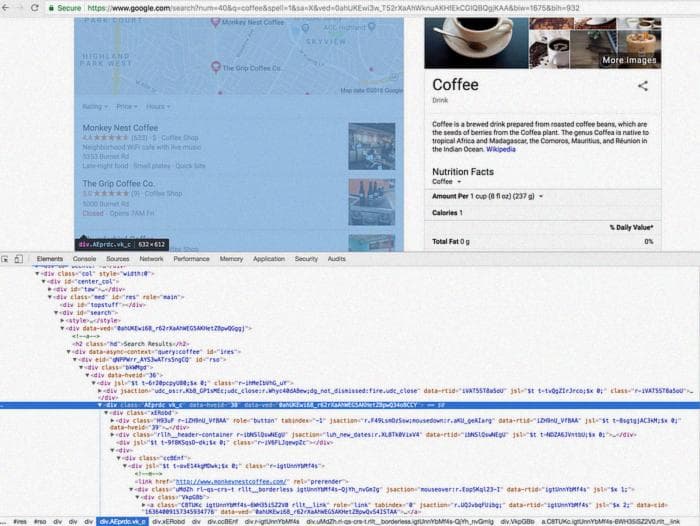Reload the page with refresh icon
Screen dimensions: 700x526
pos(35,8)
